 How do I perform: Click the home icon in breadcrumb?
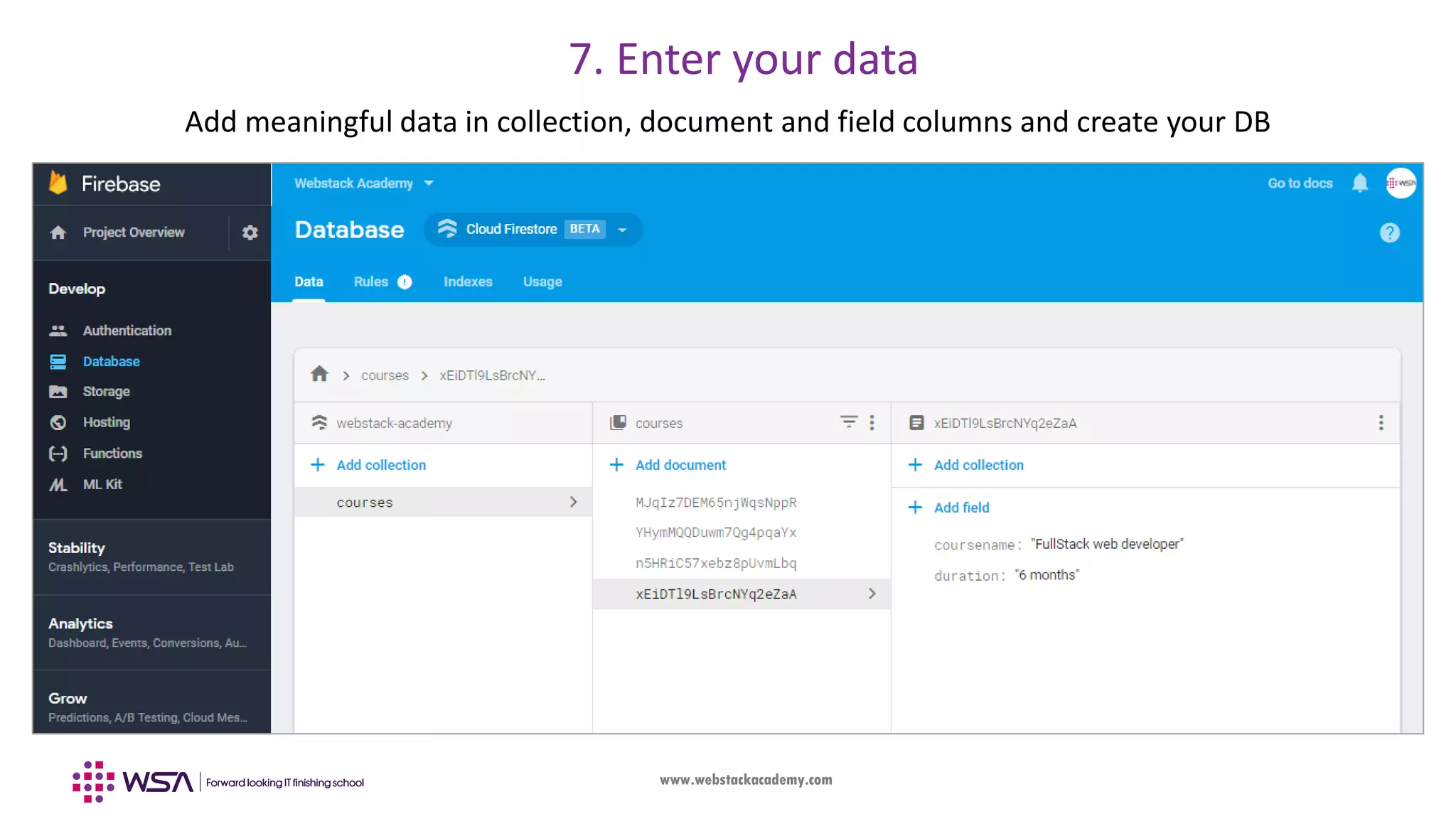[x=319, y=374]
